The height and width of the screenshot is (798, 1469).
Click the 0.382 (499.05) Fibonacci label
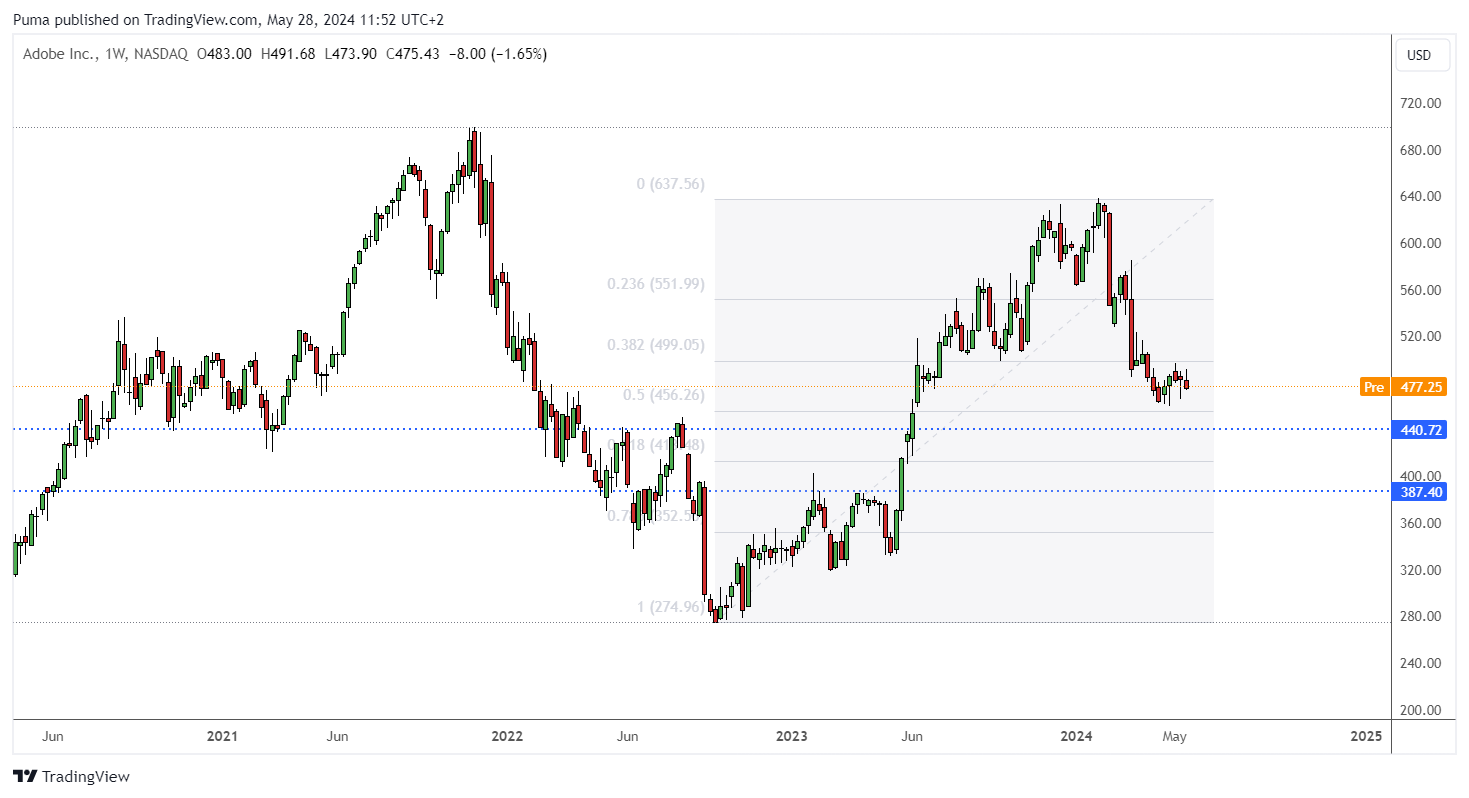pos(656,345)
